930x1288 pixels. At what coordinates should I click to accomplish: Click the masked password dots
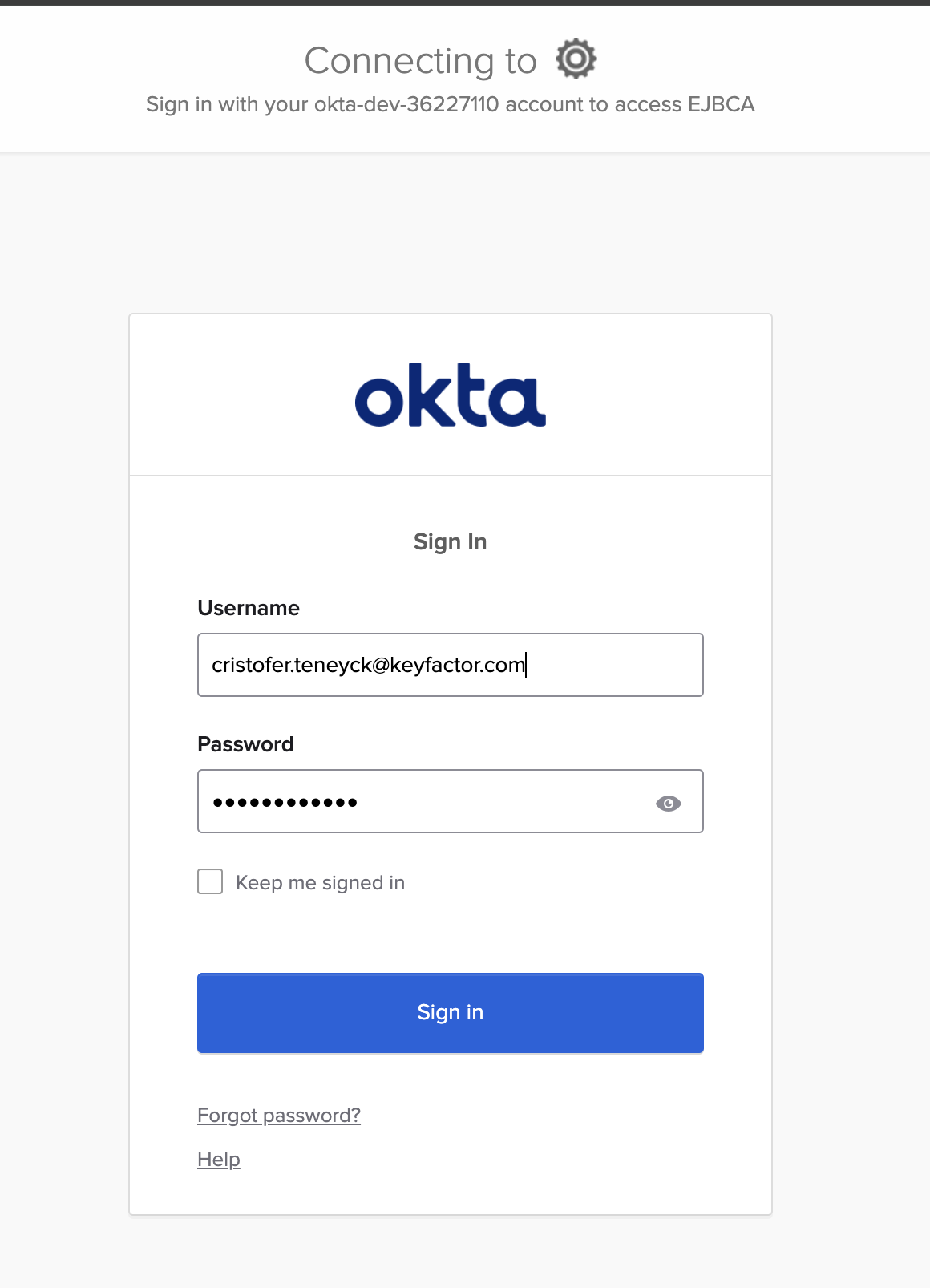coord(285,802)
